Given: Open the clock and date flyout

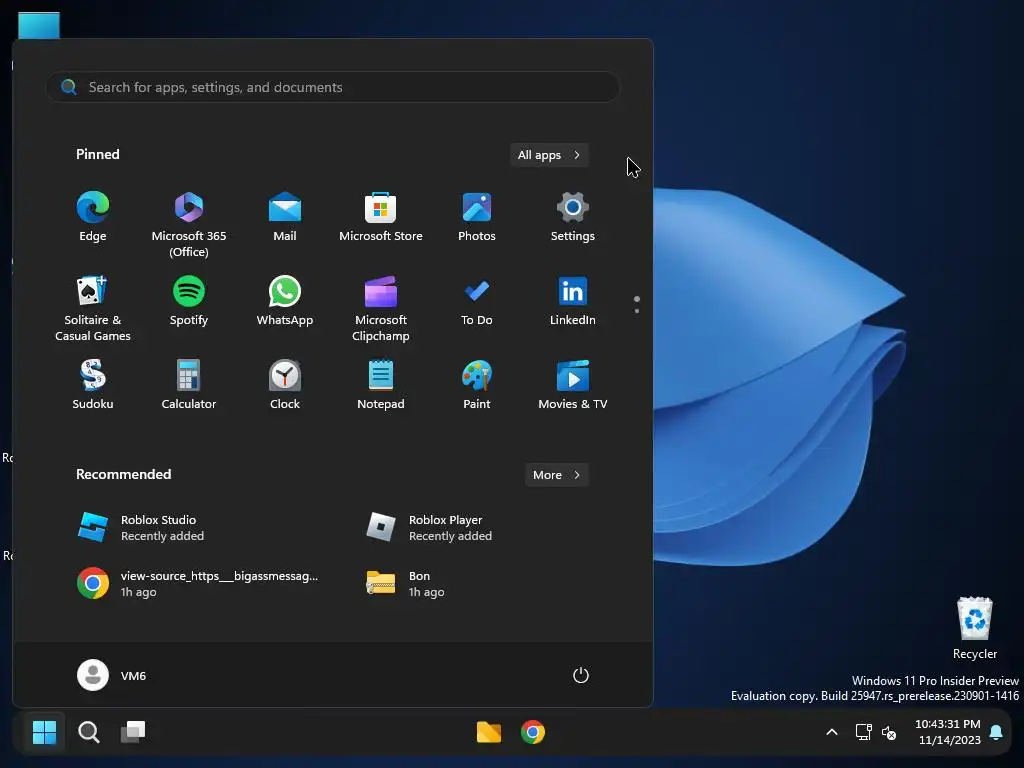Looking at the screenshot, I should coord(948,732).
